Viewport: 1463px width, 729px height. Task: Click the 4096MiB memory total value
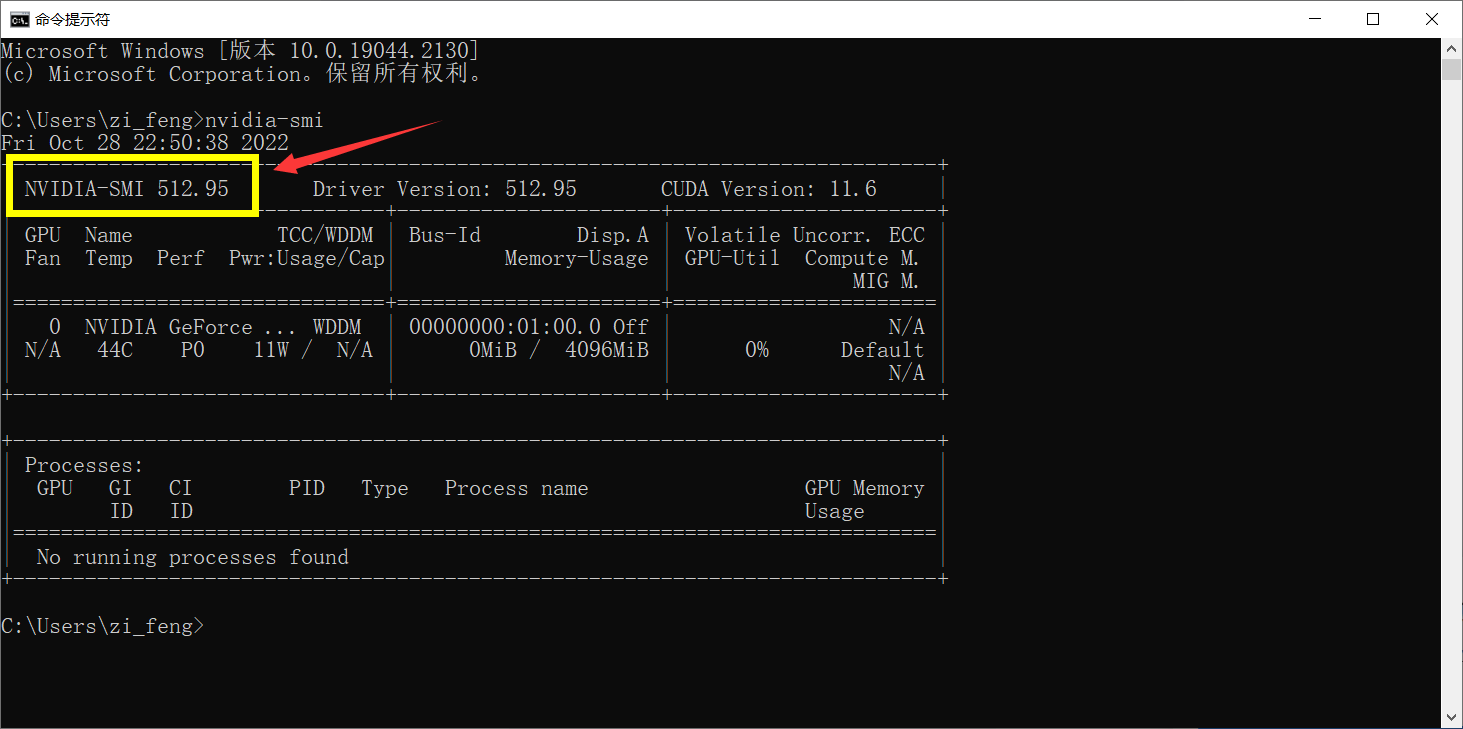click(606, 350)
